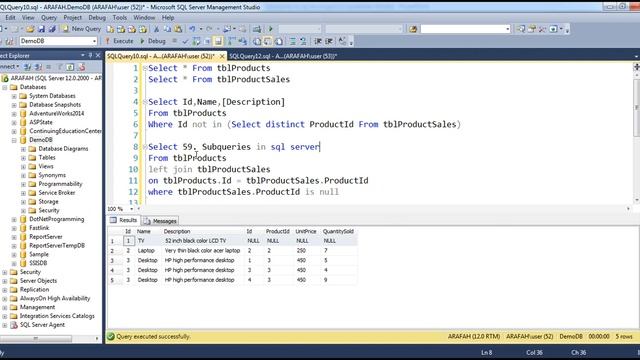Expand the Security node under ARAFAH server

pyautogui.click(x=4, y=272)
